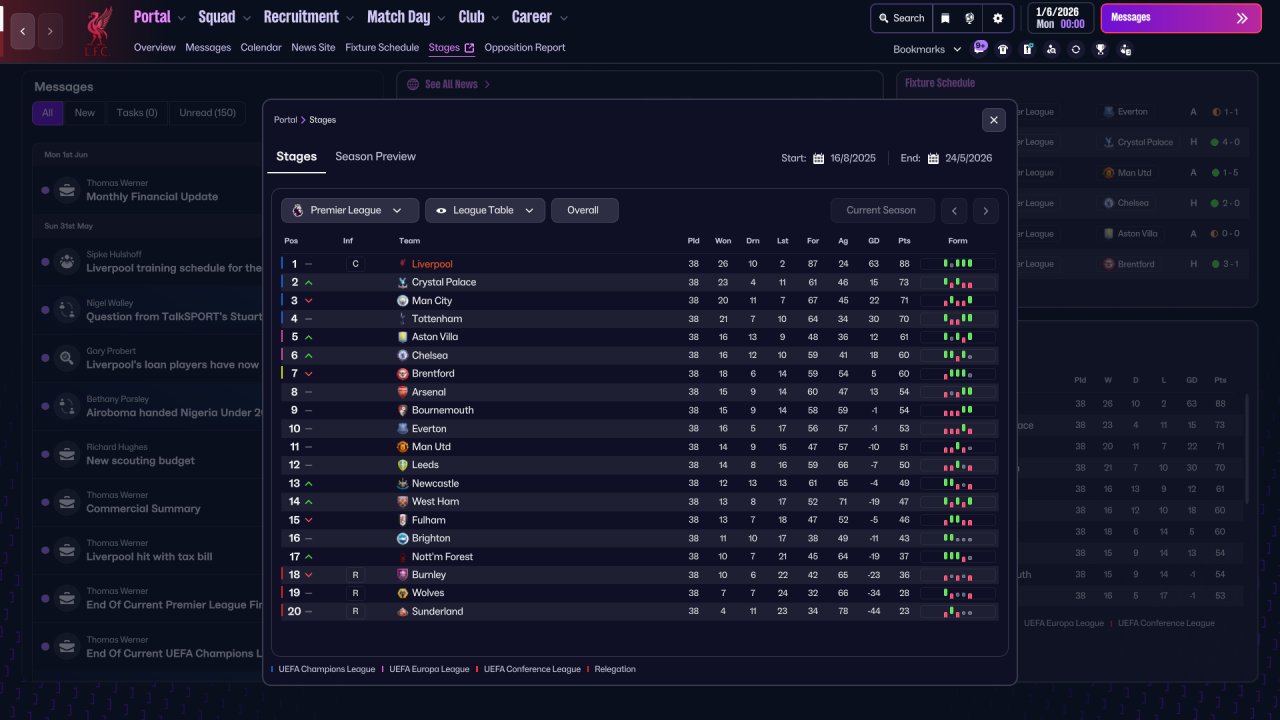This screenshot has width=1280, height=720.
Task: Select the All messages filter
Action: (47, 113)
